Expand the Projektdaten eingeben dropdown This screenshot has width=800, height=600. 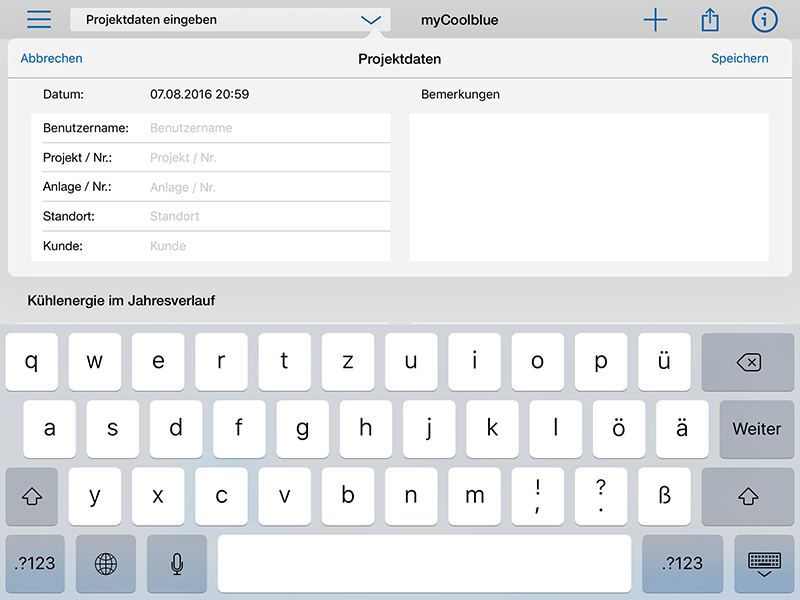pyautogui.click(x=230, y=20)
